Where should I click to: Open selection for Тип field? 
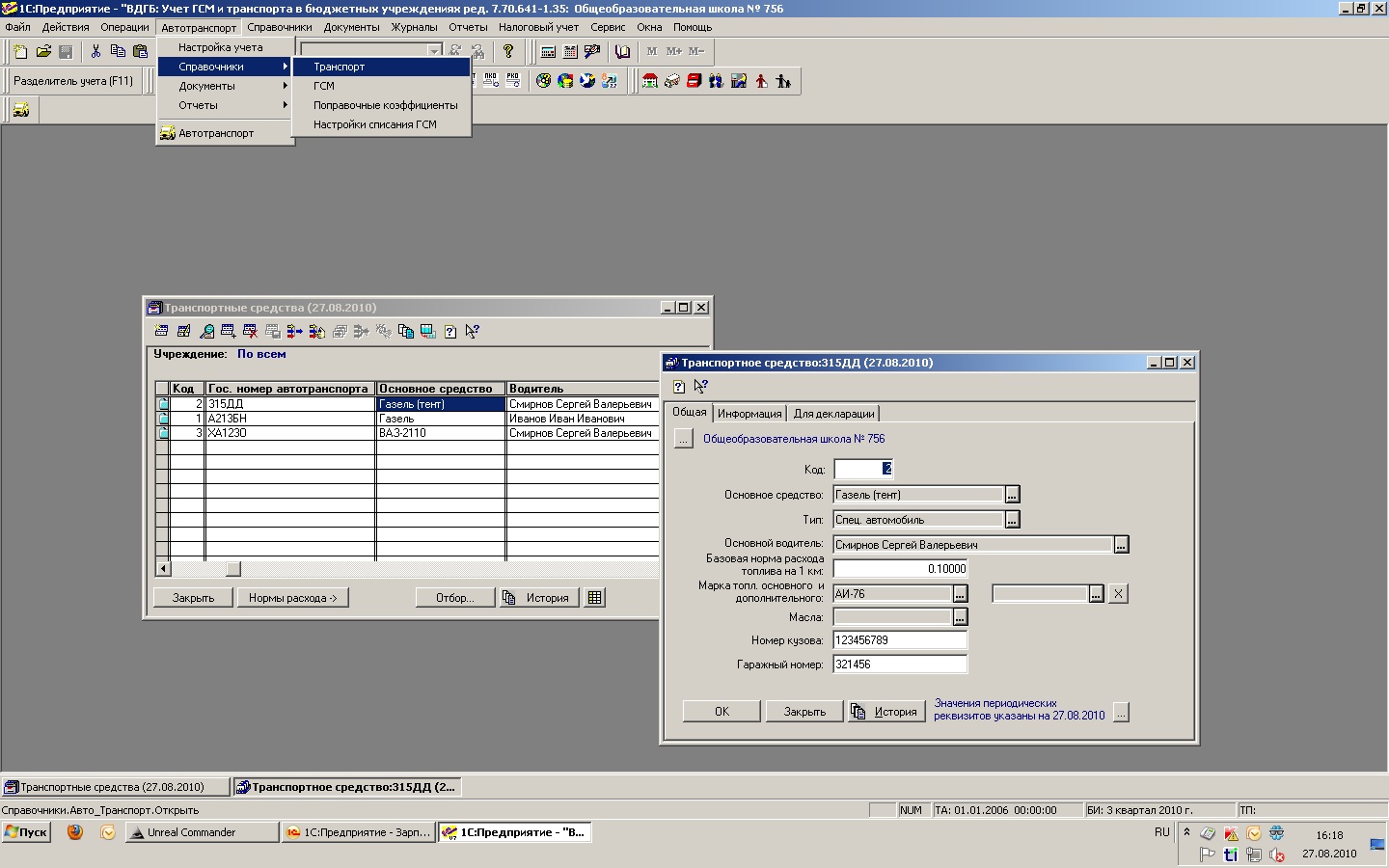tap(1012, 520)
